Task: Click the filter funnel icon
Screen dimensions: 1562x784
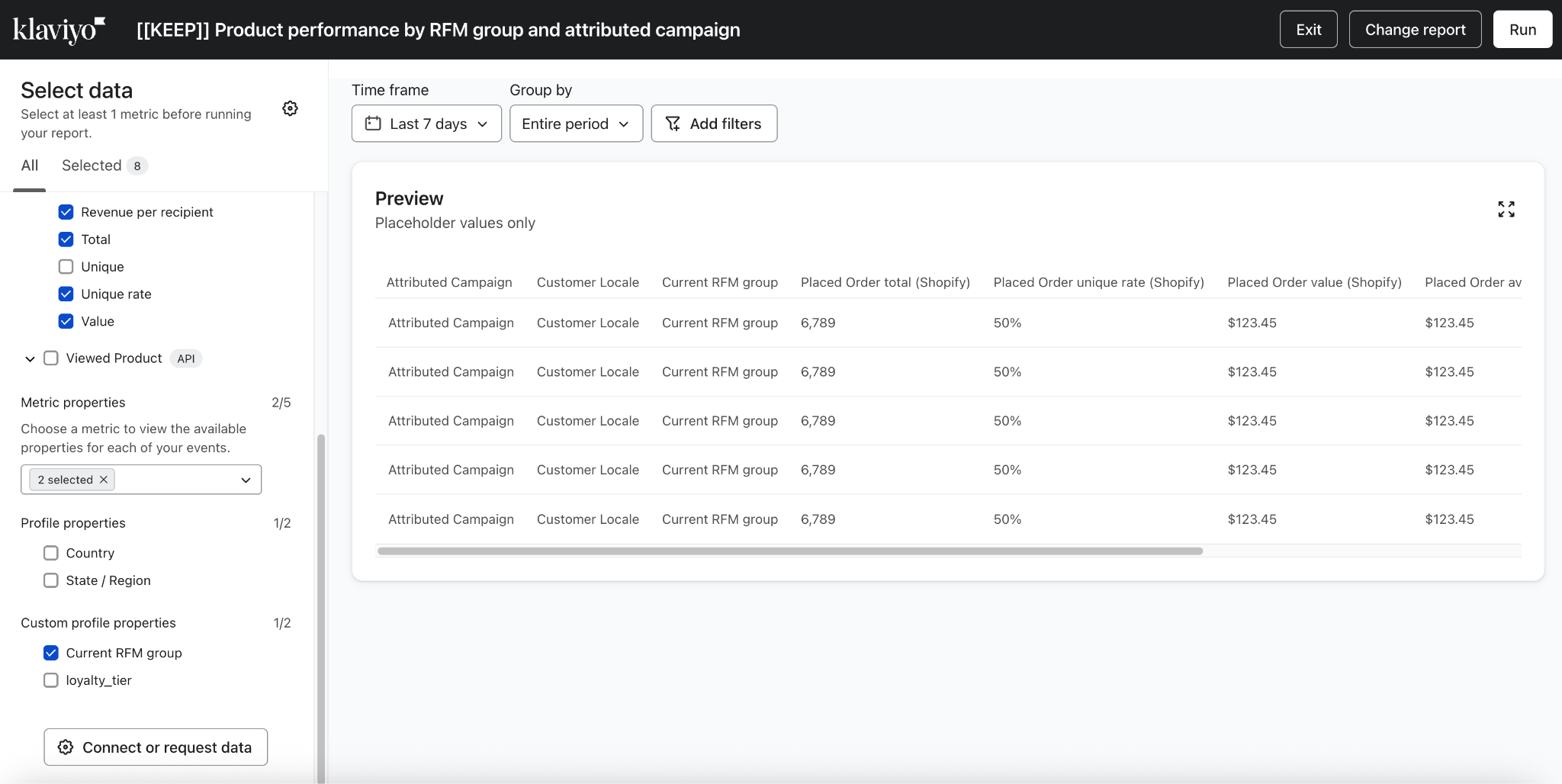Action: (x=673, y=124)
